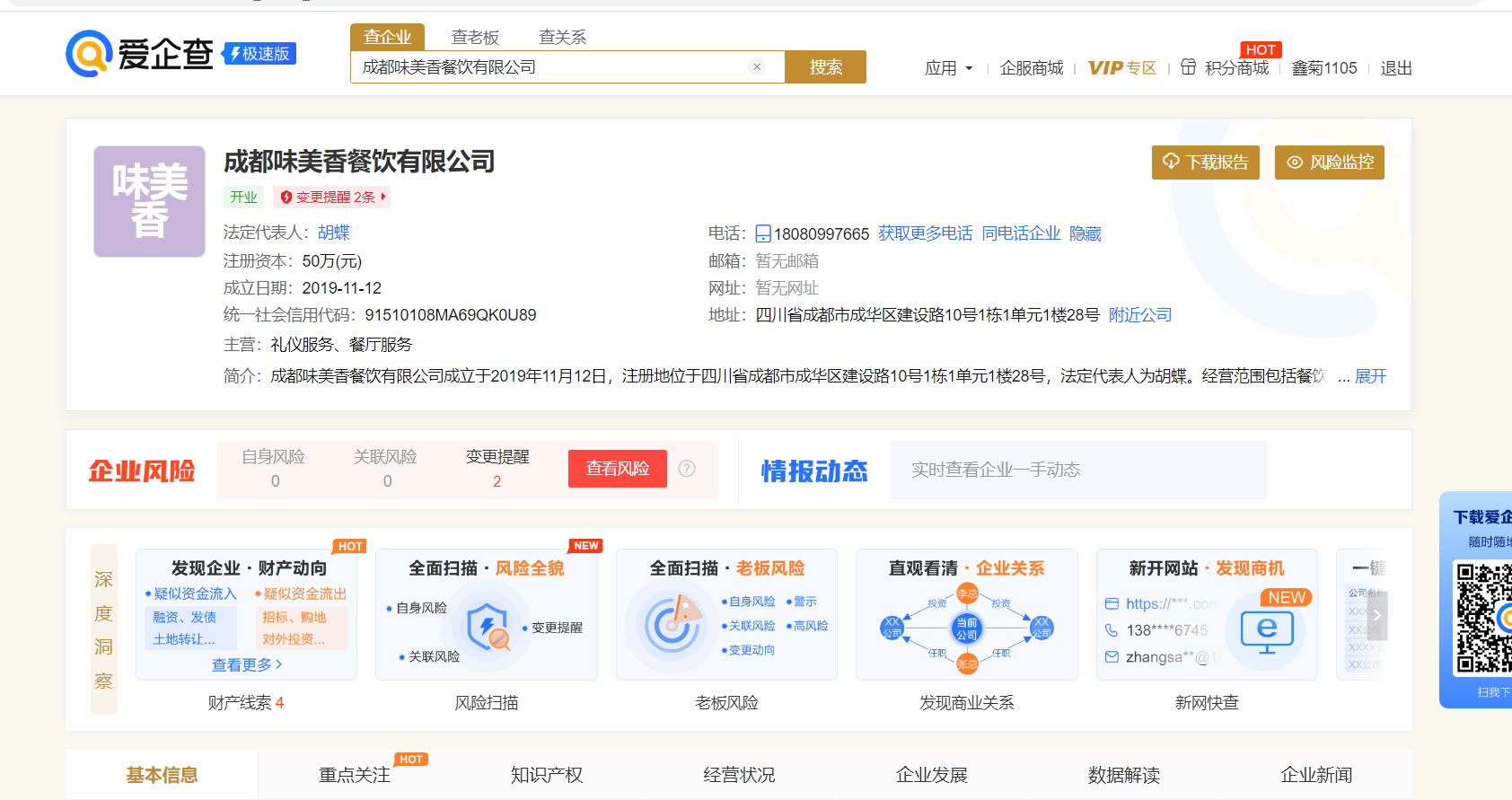Select the 企业发展 tab
This screenshot has width=1512, height=800.
click(931, 774)
